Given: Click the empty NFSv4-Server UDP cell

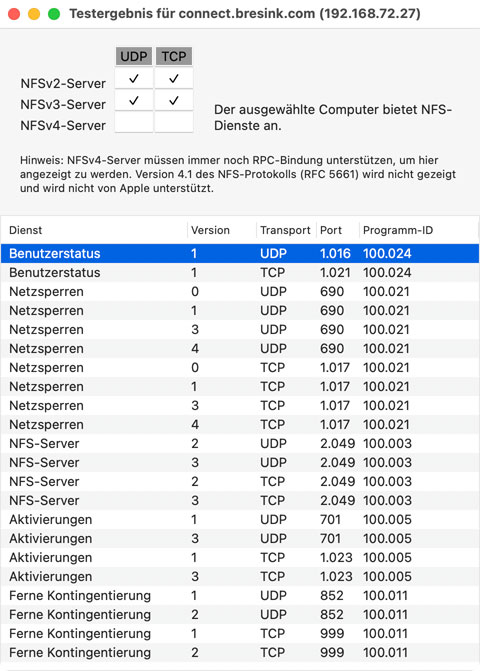Looking at the screenshot, I should [134, 122].
